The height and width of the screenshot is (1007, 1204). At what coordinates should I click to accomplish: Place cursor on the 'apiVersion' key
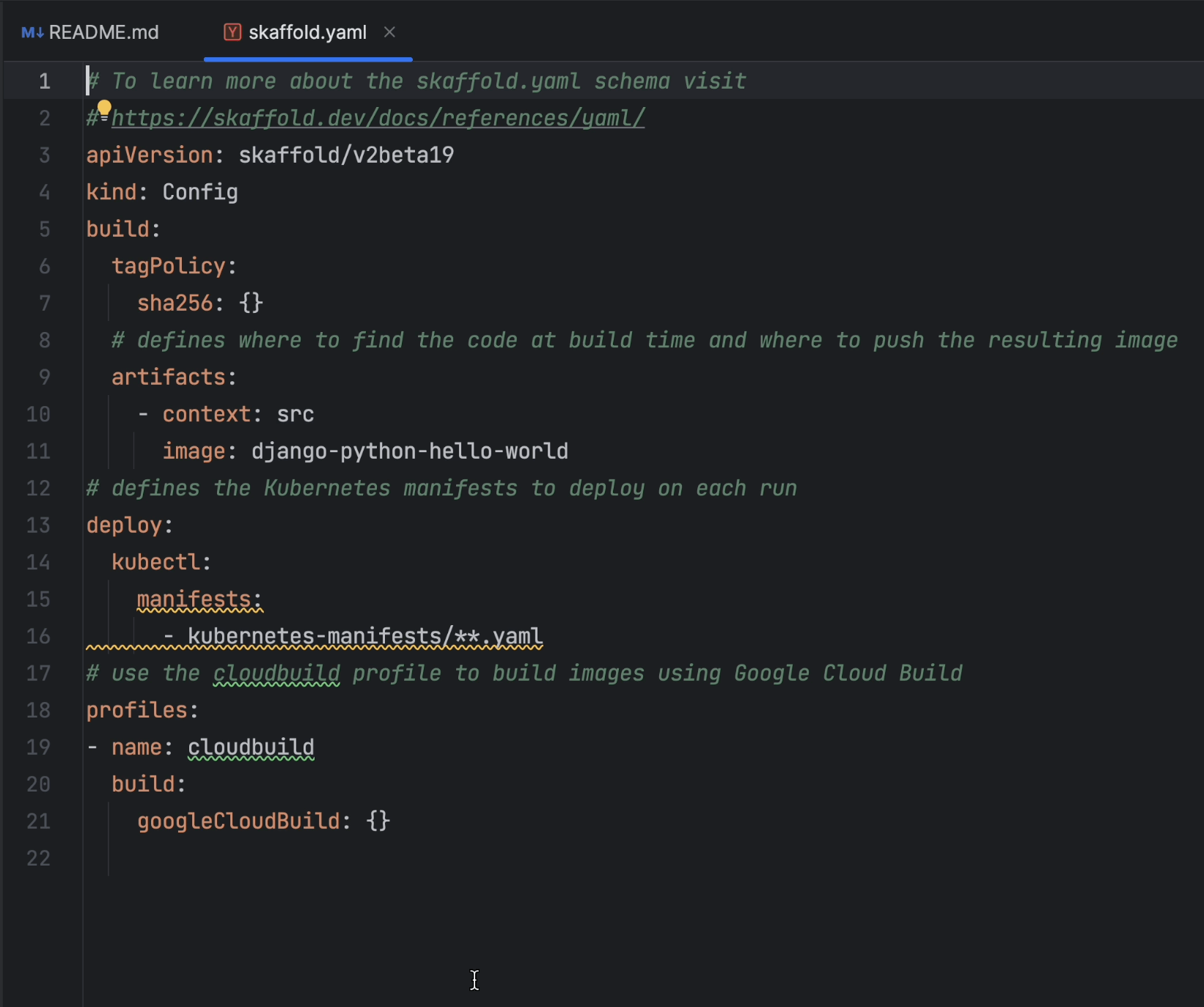click(x=150, y=155)
